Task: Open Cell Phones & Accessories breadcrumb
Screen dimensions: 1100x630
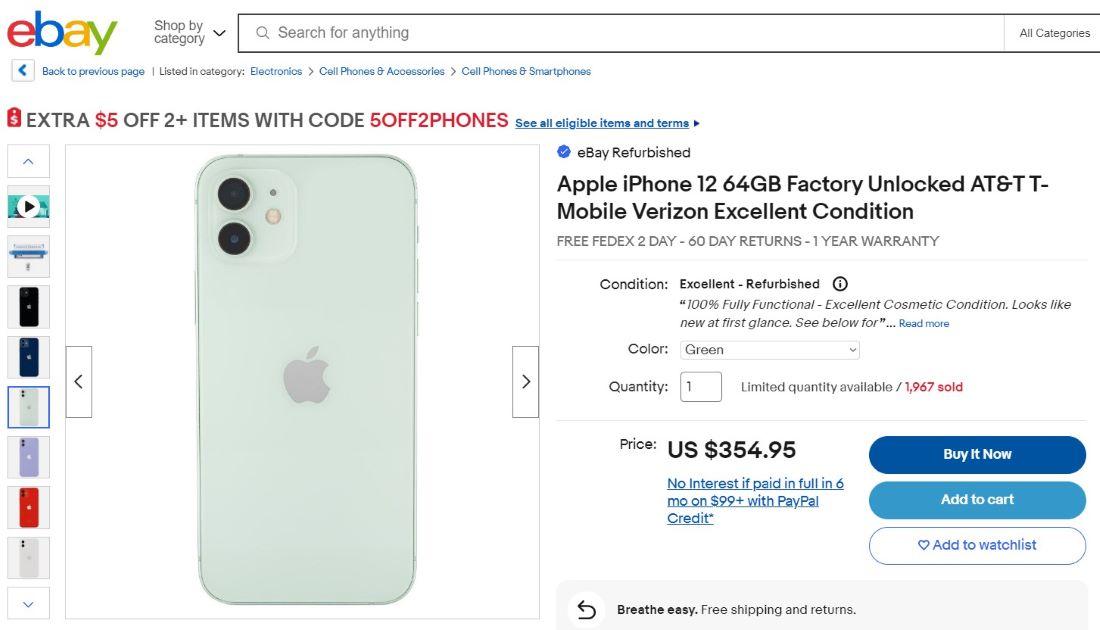Action: point(381,71)
